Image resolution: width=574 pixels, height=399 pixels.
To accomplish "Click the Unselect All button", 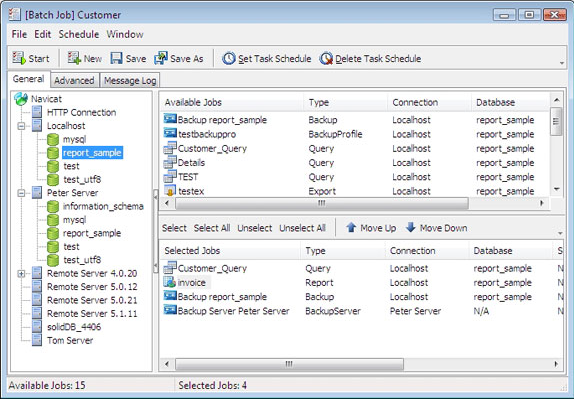I will pyautogui.click(x=302, y=228).
